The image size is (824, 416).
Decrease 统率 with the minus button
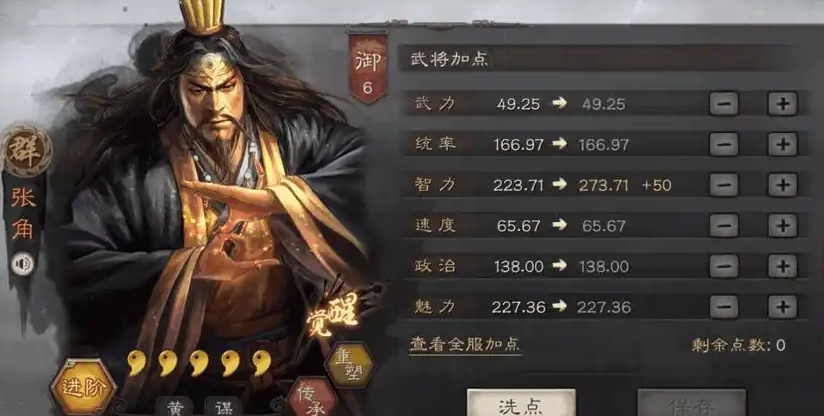[724, 144]
